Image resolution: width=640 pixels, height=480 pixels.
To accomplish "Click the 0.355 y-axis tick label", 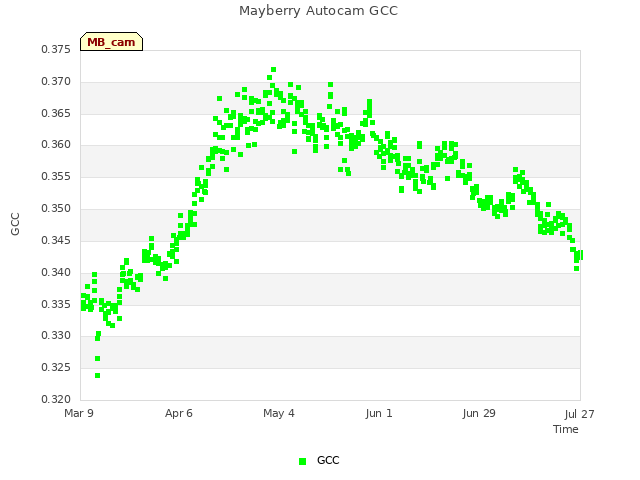I will click(56, 177).
